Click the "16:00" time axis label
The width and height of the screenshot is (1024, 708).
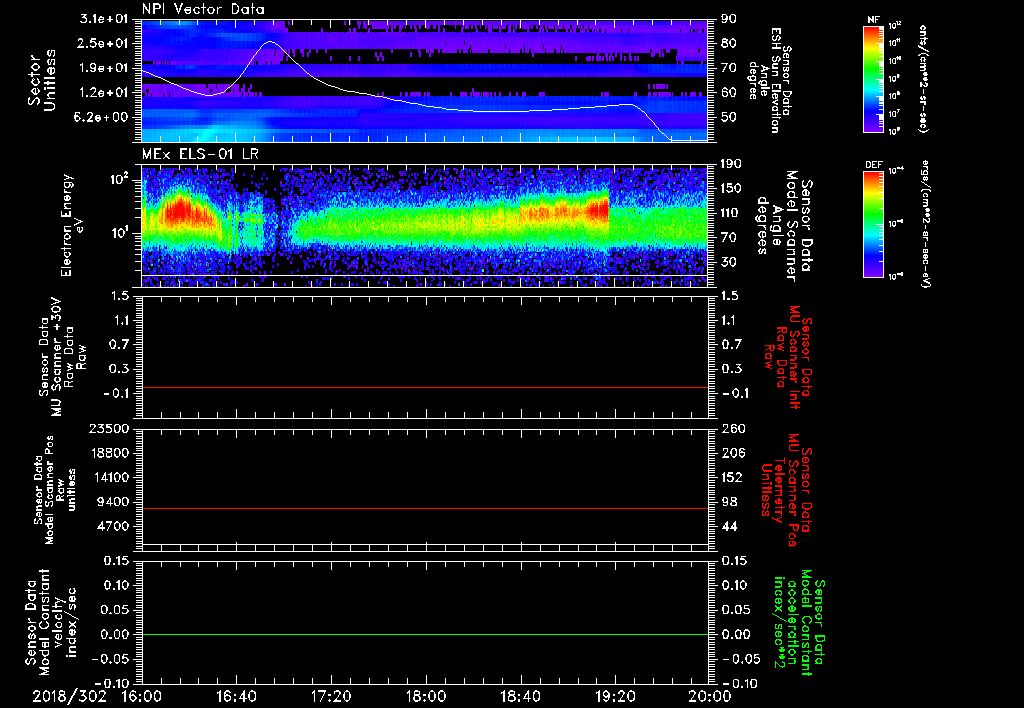(142, 696)
